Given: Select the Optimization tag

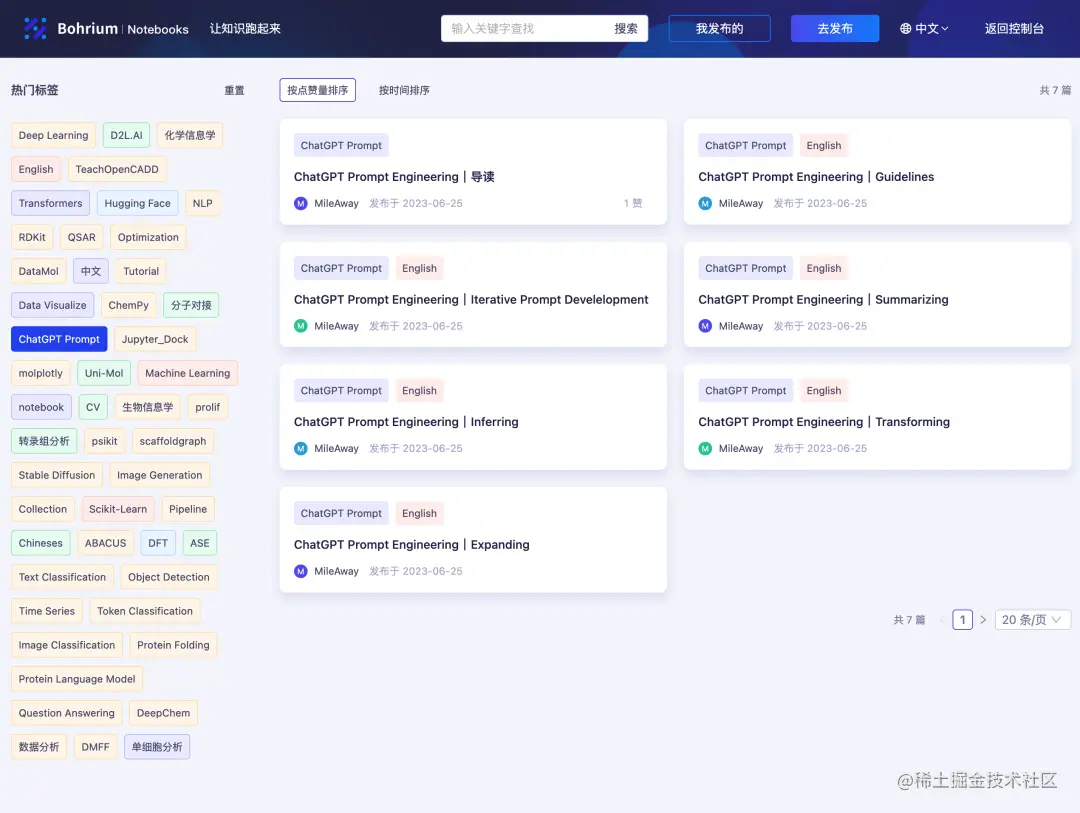Looking at the screenshot, I should click(148, 237).
